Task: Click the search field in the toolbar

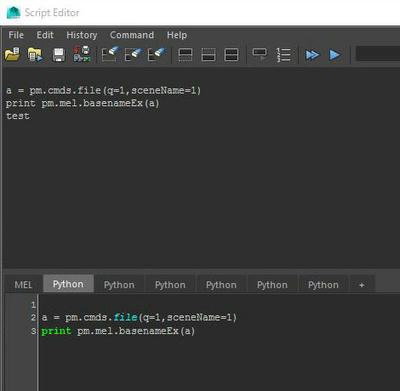Action: tap(378, 54)
